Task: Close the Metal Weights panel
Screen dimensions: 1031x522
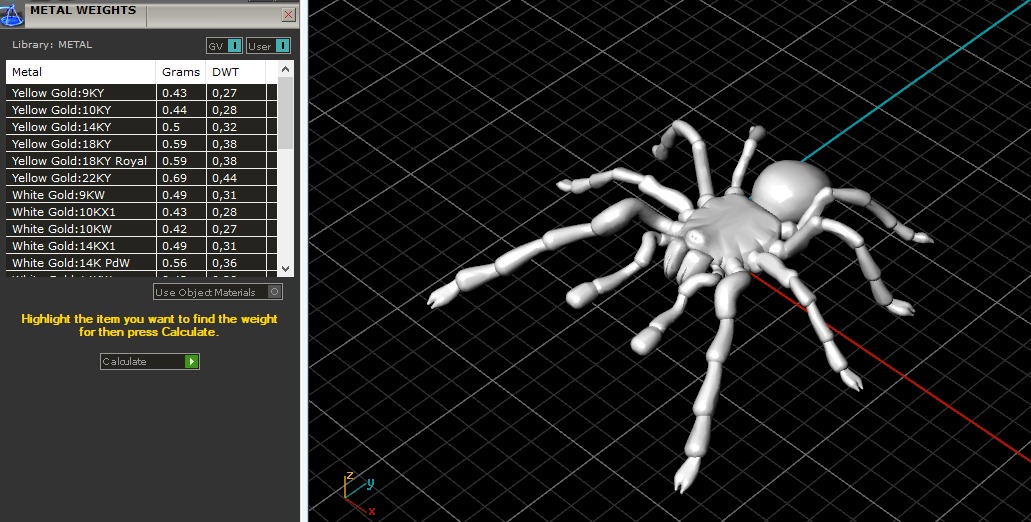Action: (x=288, y=14)
